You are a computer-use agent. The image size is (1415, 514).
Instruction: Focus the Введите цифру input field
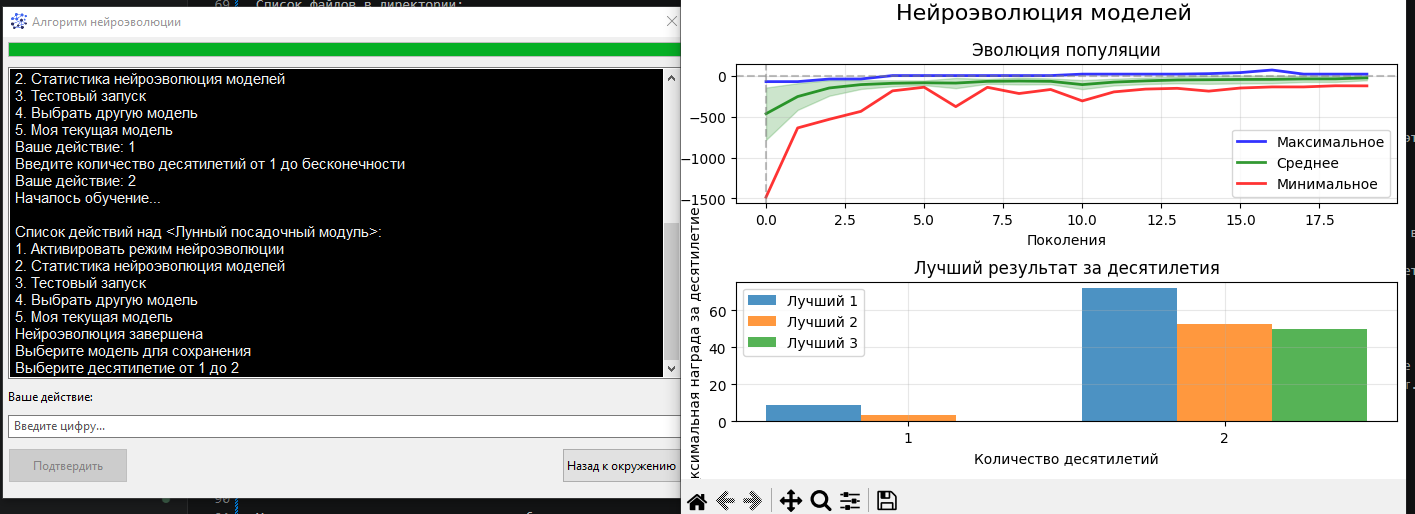[x=340, y=426]
